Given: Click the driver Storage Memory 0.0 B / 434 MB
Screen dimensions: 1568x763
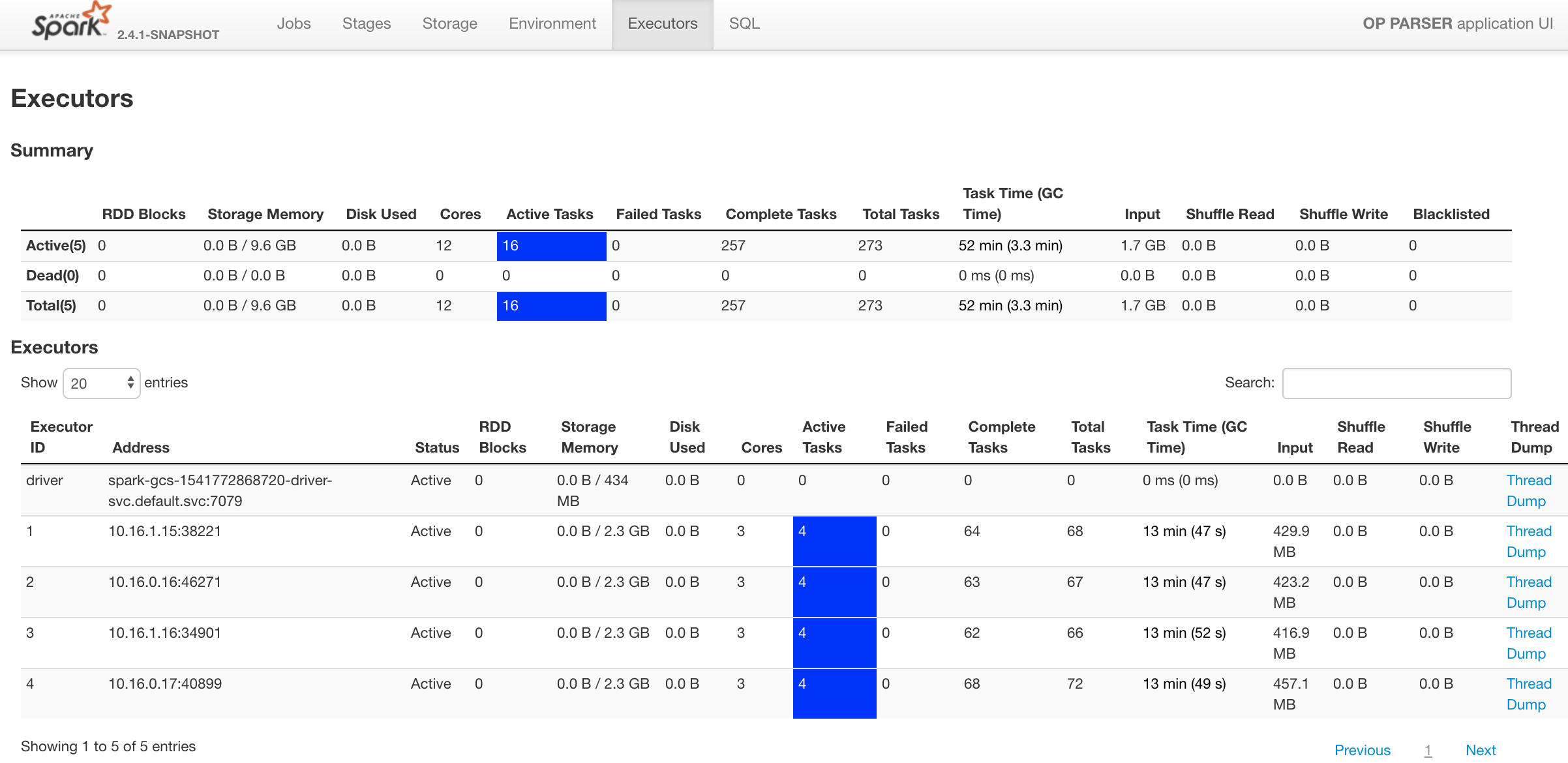Looking at the screenshot, I should point(592,490).
